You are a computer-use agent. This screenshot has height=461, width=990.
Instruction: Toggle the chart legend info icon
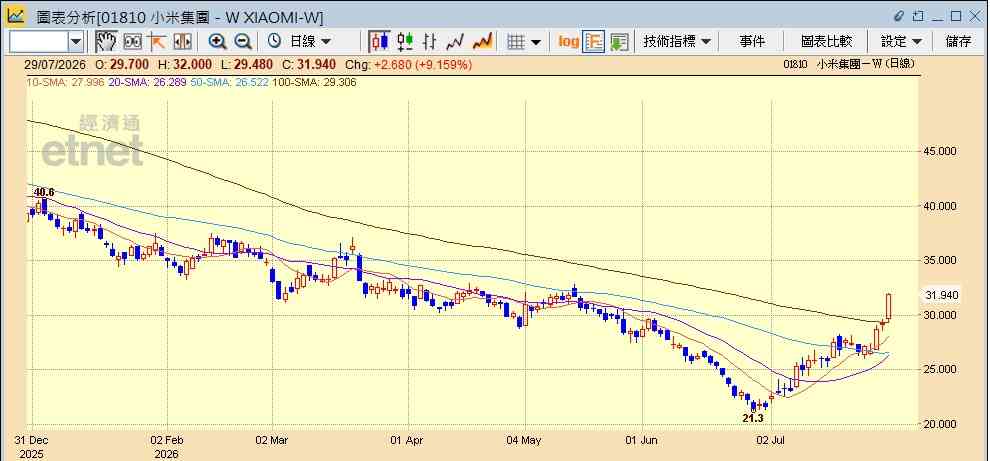(x=593, y=42)
